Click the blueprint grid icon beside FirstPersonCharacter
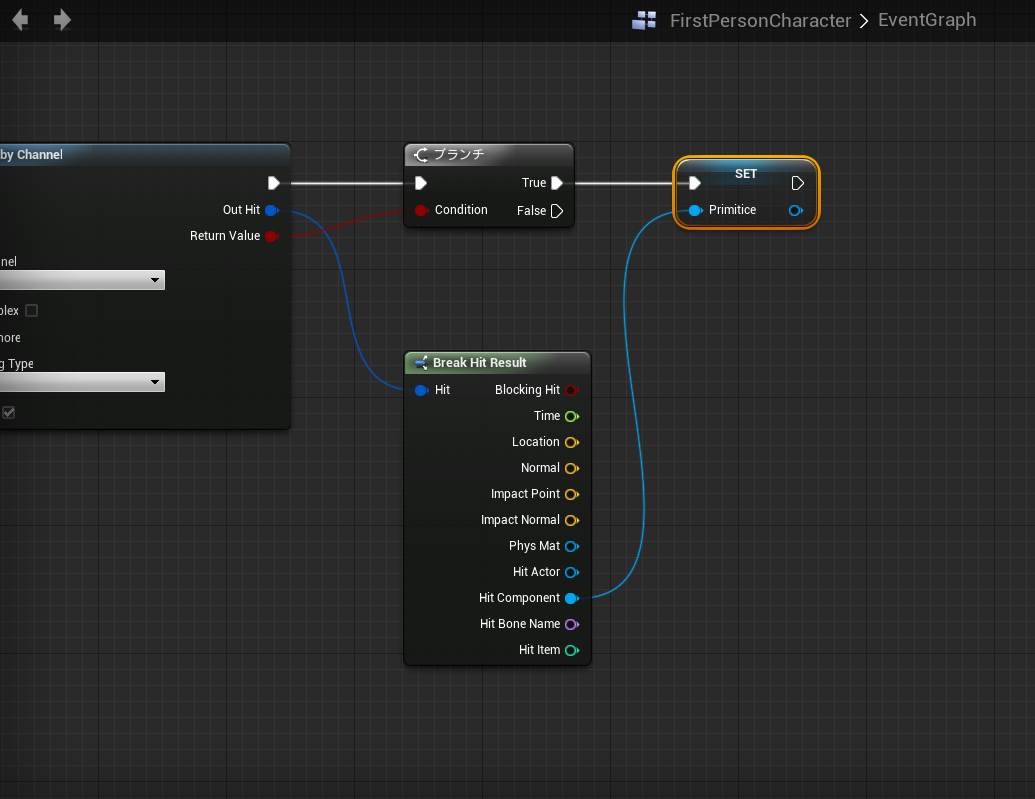 [644, 20]
